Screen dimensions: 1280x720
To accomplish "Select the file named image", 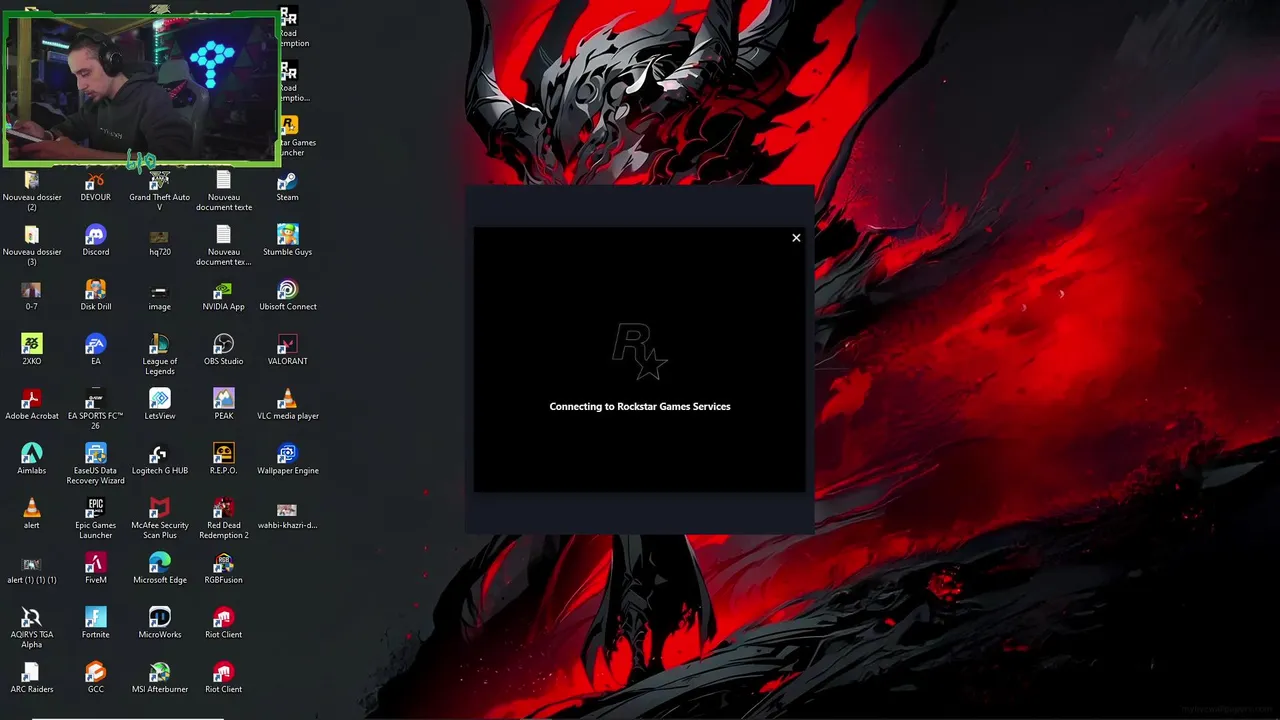I will point(160,296).
